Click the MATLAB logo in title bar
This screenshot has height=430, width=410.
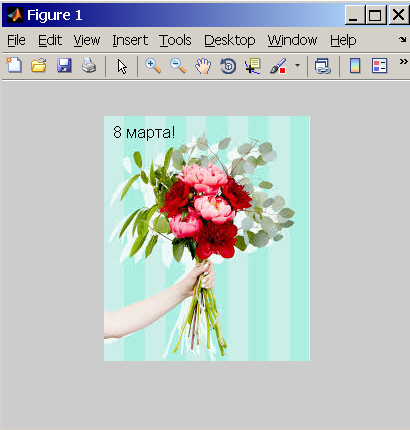click(x=15, y=15)
